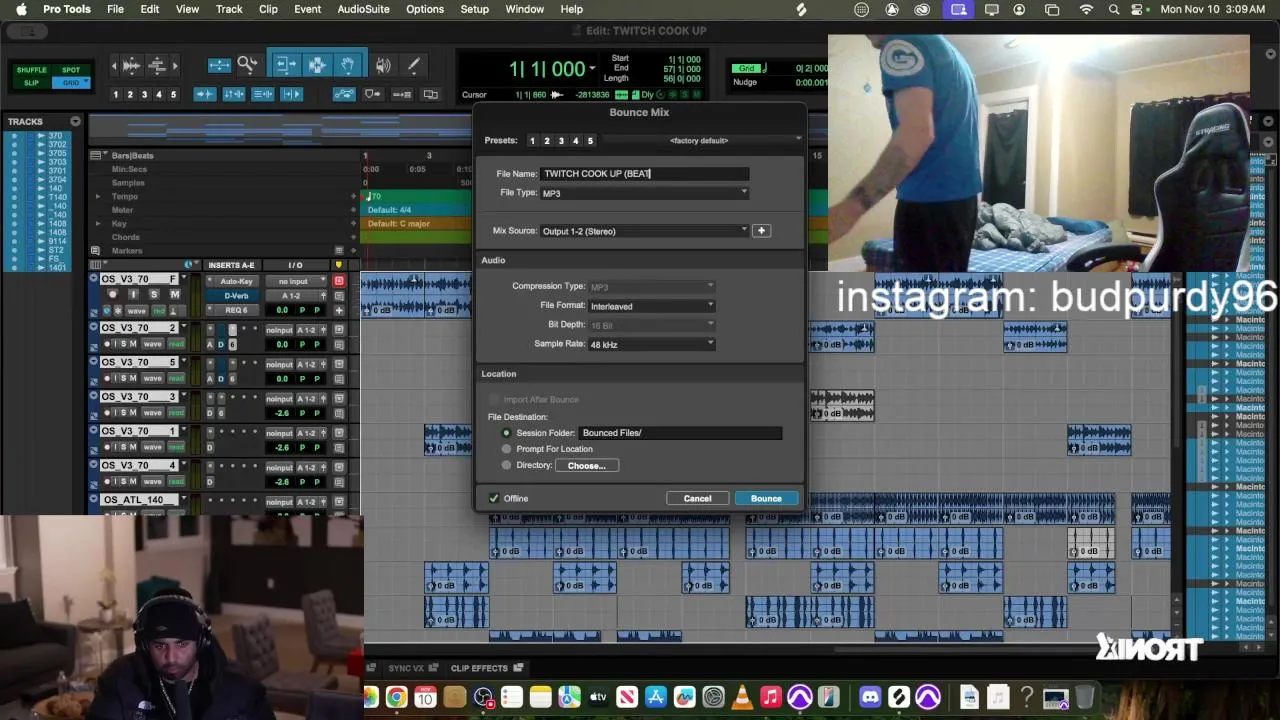Viewport: 1280px width, 720px height.
Task: Open VLC from the dock
Action: (742, 697)
